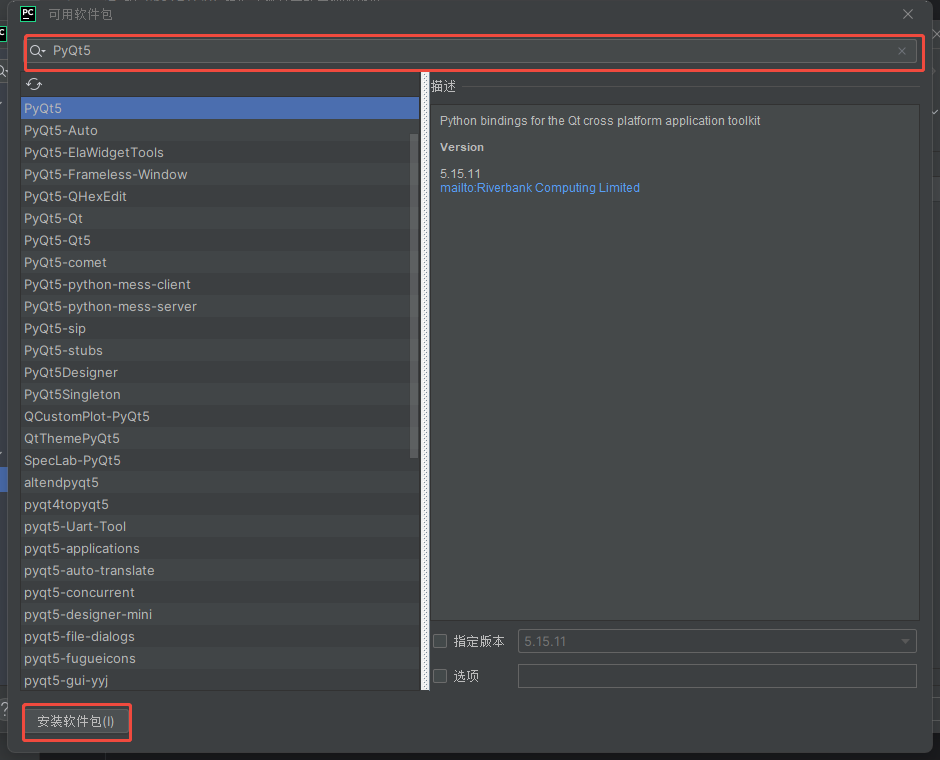The height and width of the screenshot is (760, 940).
Task: Select the PyQt5-Qt5 package
Action: (220, 240)
